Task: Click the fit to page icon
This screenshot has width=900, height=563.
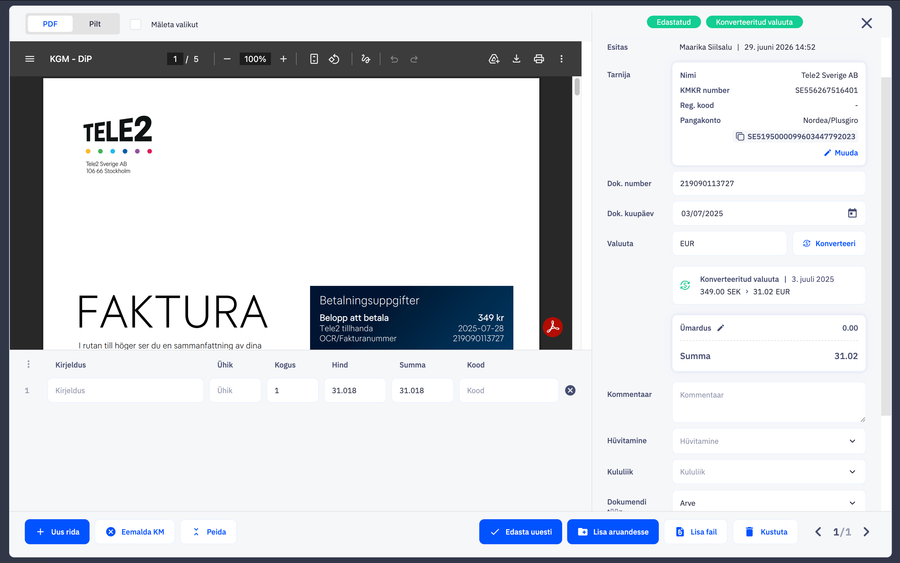Action: click(x=314, y=59)
